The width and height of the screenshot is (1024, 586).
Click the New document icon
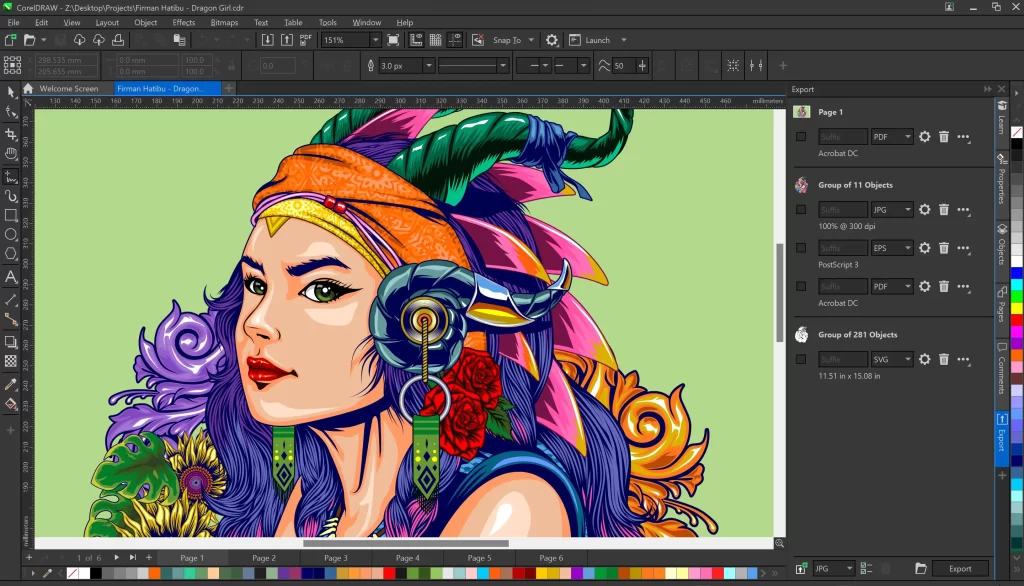(10, 40)
